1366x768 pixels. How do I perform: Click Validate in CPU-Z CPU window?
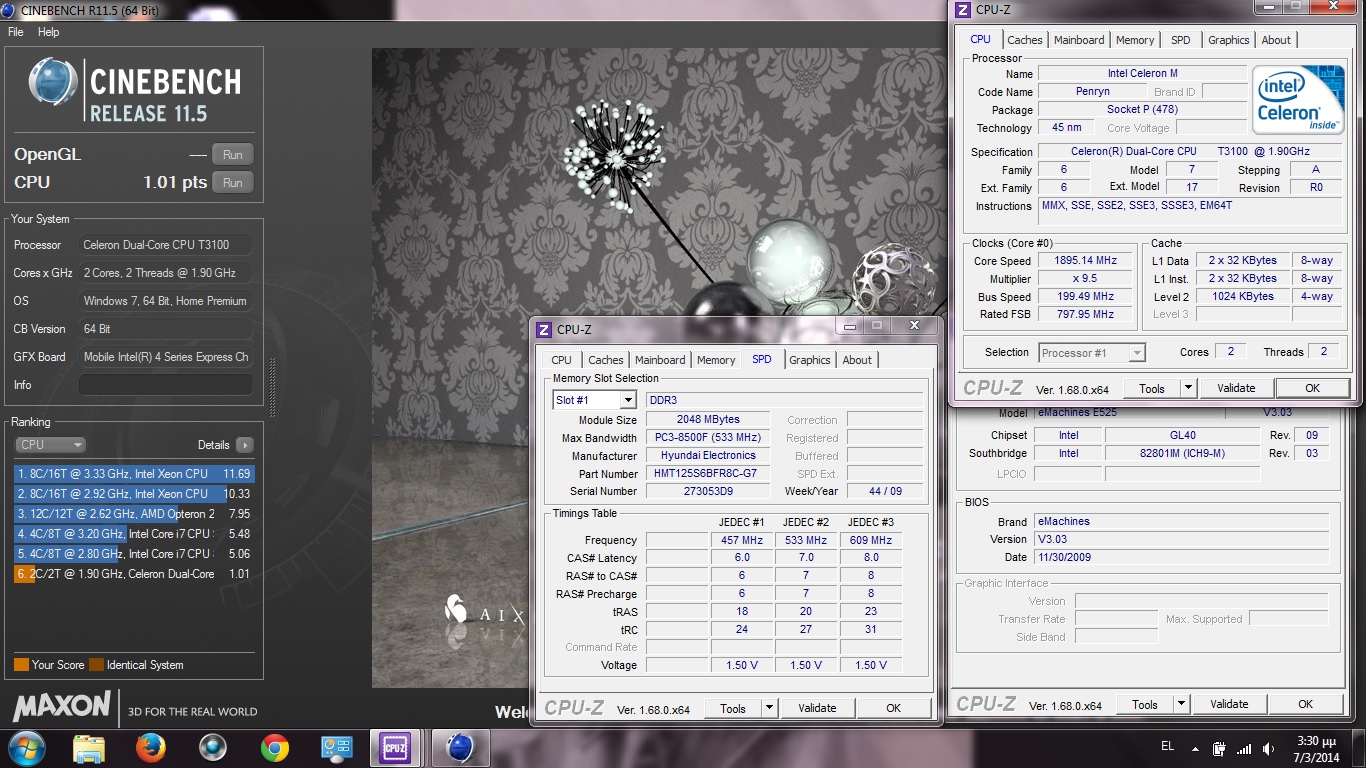(1236, 388)
